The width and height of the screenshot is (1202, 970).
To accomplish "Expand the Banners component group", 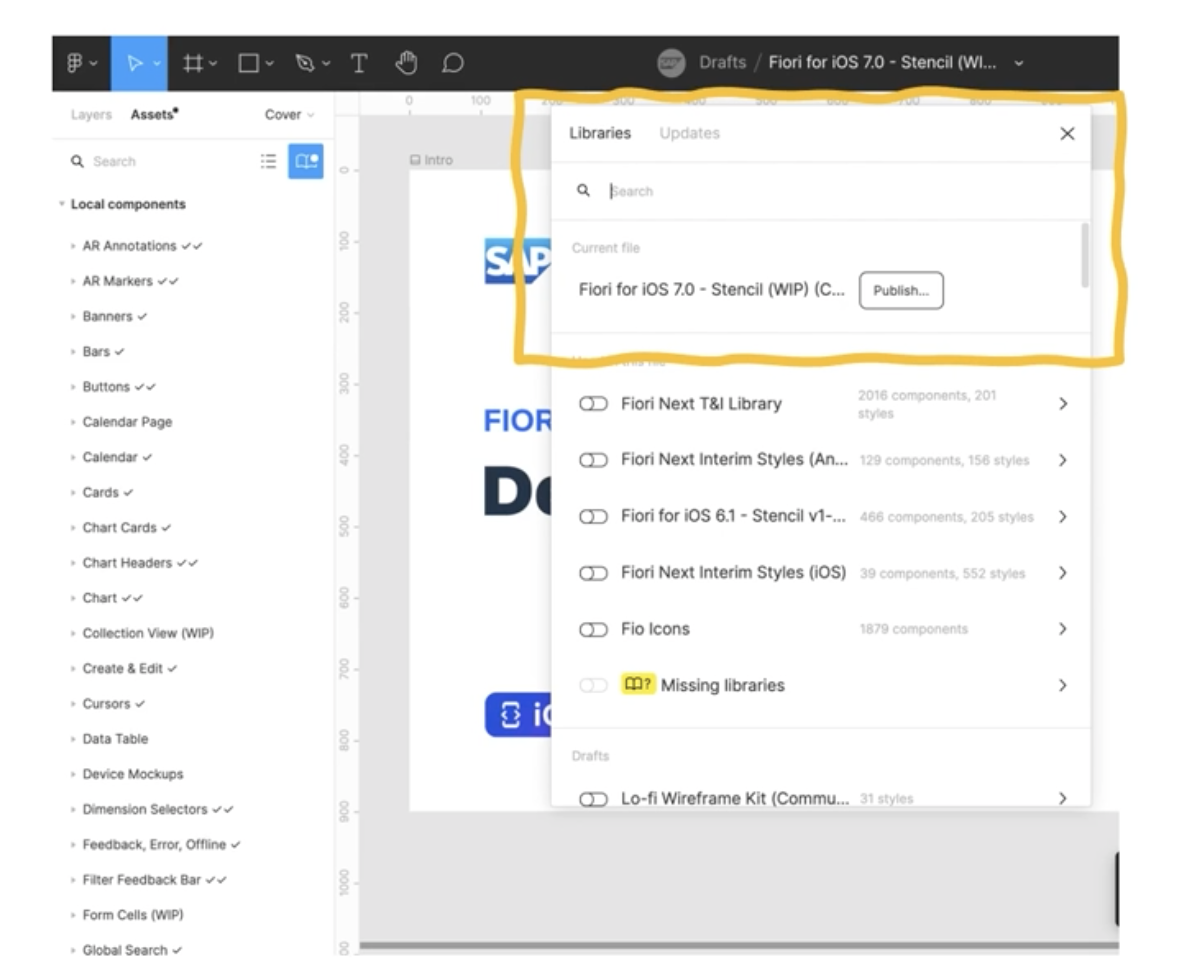I will pos(74,317).
